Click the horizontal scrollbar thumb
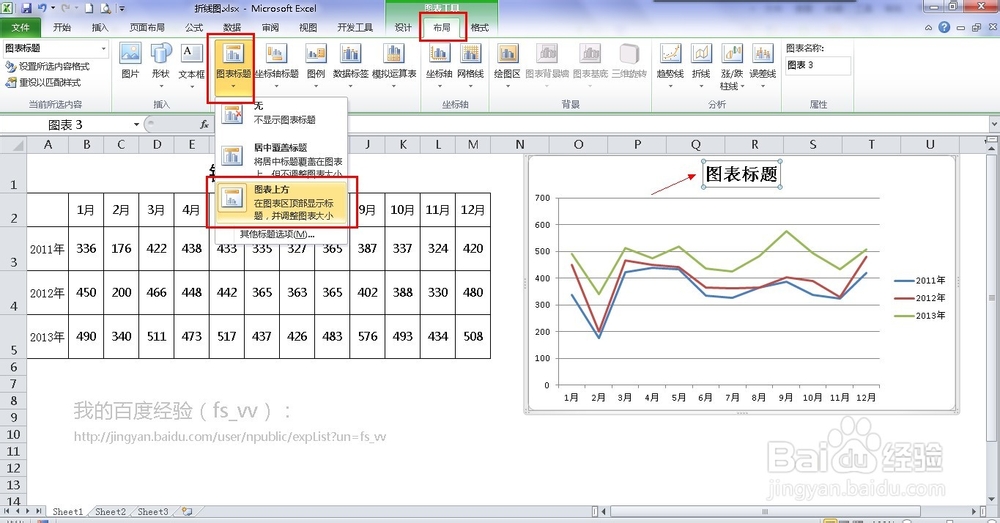 (x=765, y=512)
